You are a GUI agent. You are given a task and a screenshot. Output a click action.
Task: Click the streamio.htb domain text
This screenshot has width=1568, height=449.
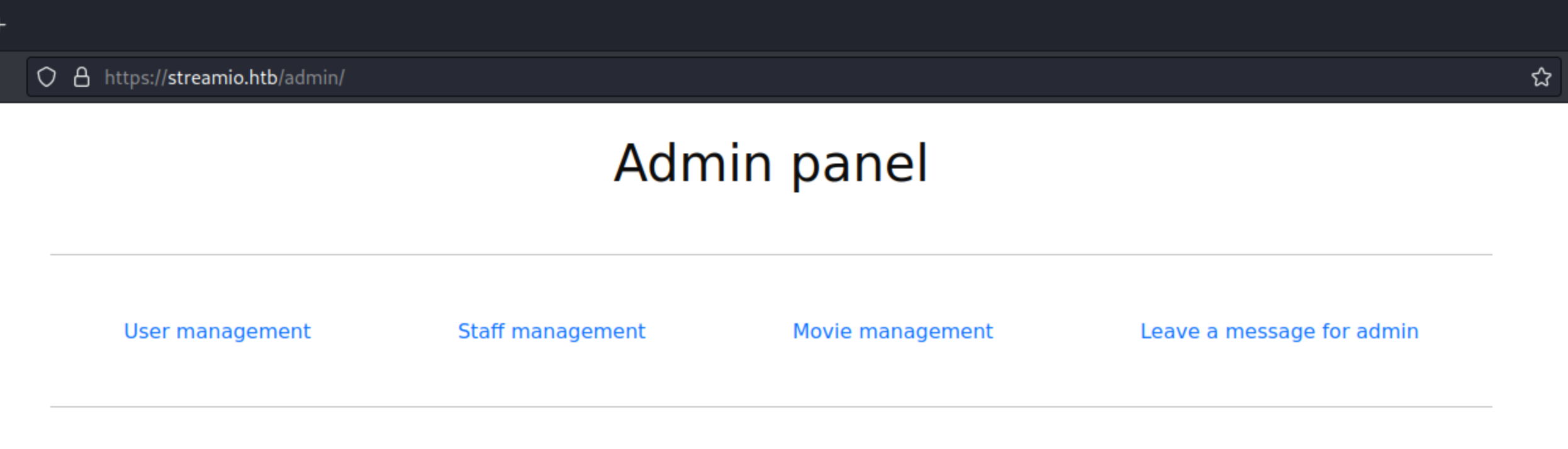[x=223, y=78]
